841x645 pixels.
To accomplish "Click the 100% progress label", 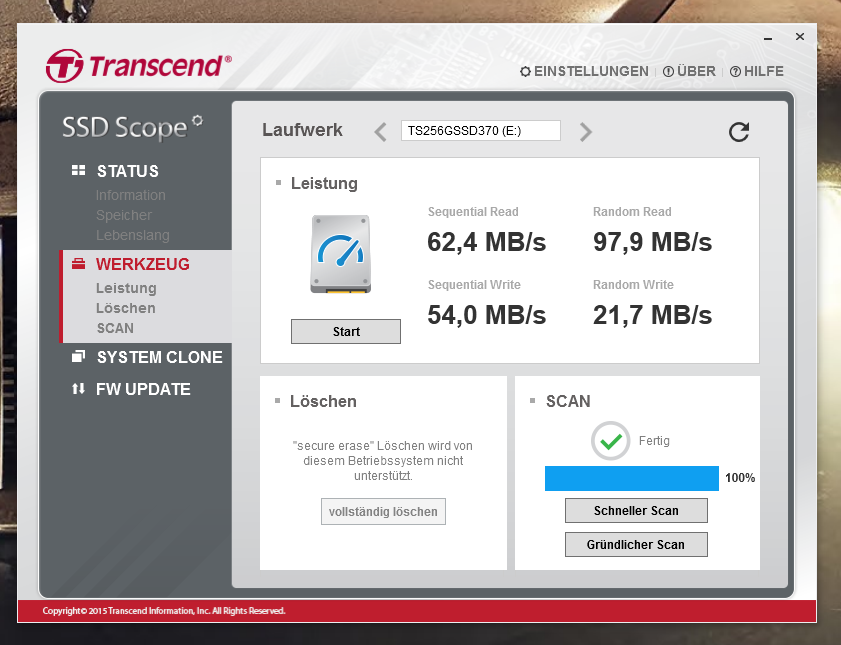I will click(740, 478).
